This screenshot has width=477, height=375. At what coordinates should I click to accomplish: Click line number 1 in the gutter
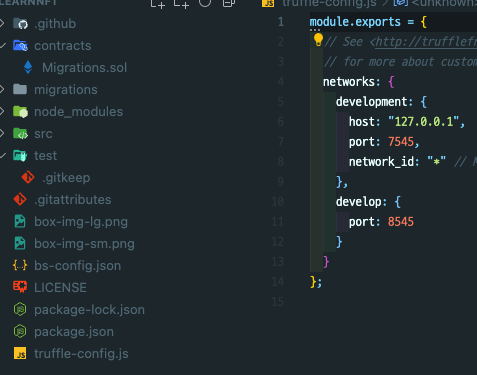pyautogui.click(x=281, y=22)
